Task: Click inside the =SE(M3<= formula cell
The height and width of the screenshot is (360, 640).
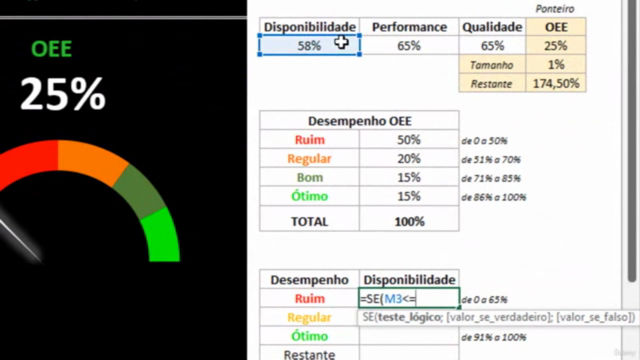Action: tap(409, 298)
